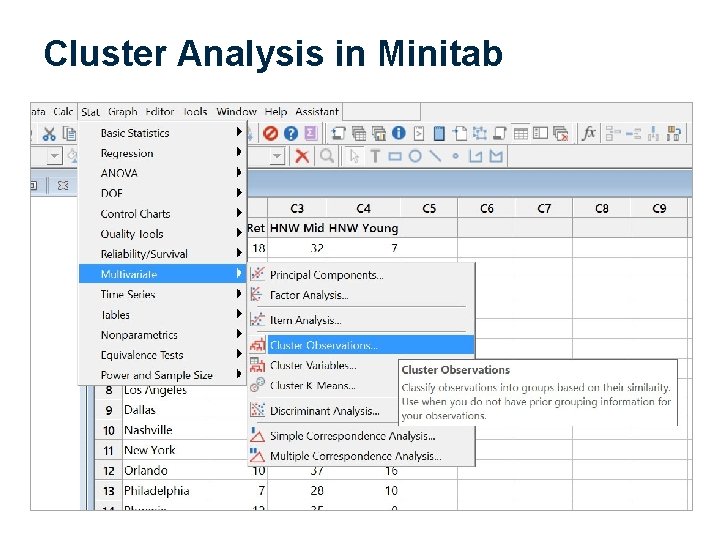720x540 pixels.
Task: Select the C6 column header
Action: point(487,208)
